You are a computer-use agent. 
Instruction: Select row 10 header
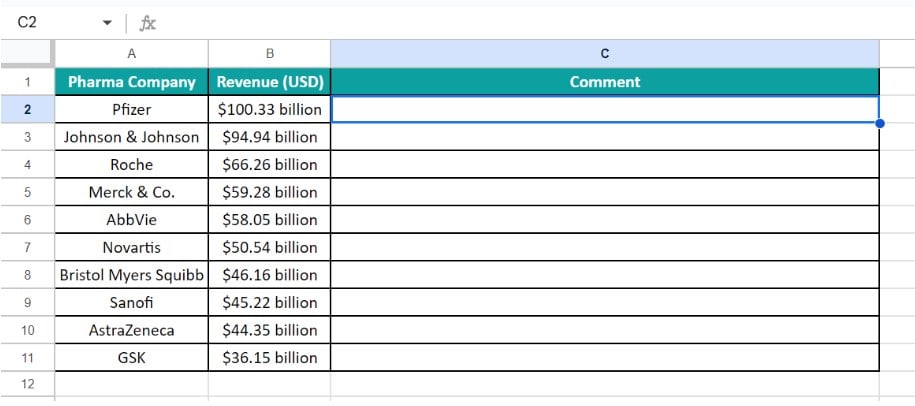(x=27, y=330)
